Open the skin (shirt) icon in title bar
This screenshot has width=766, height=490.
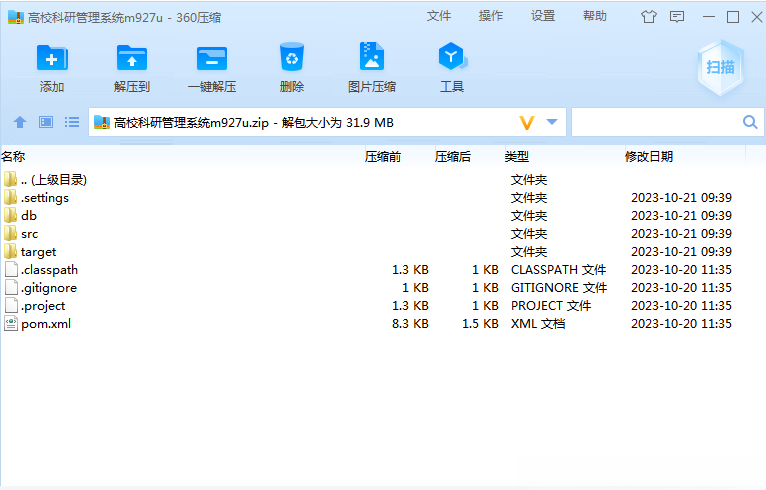(x=649, y=17)
